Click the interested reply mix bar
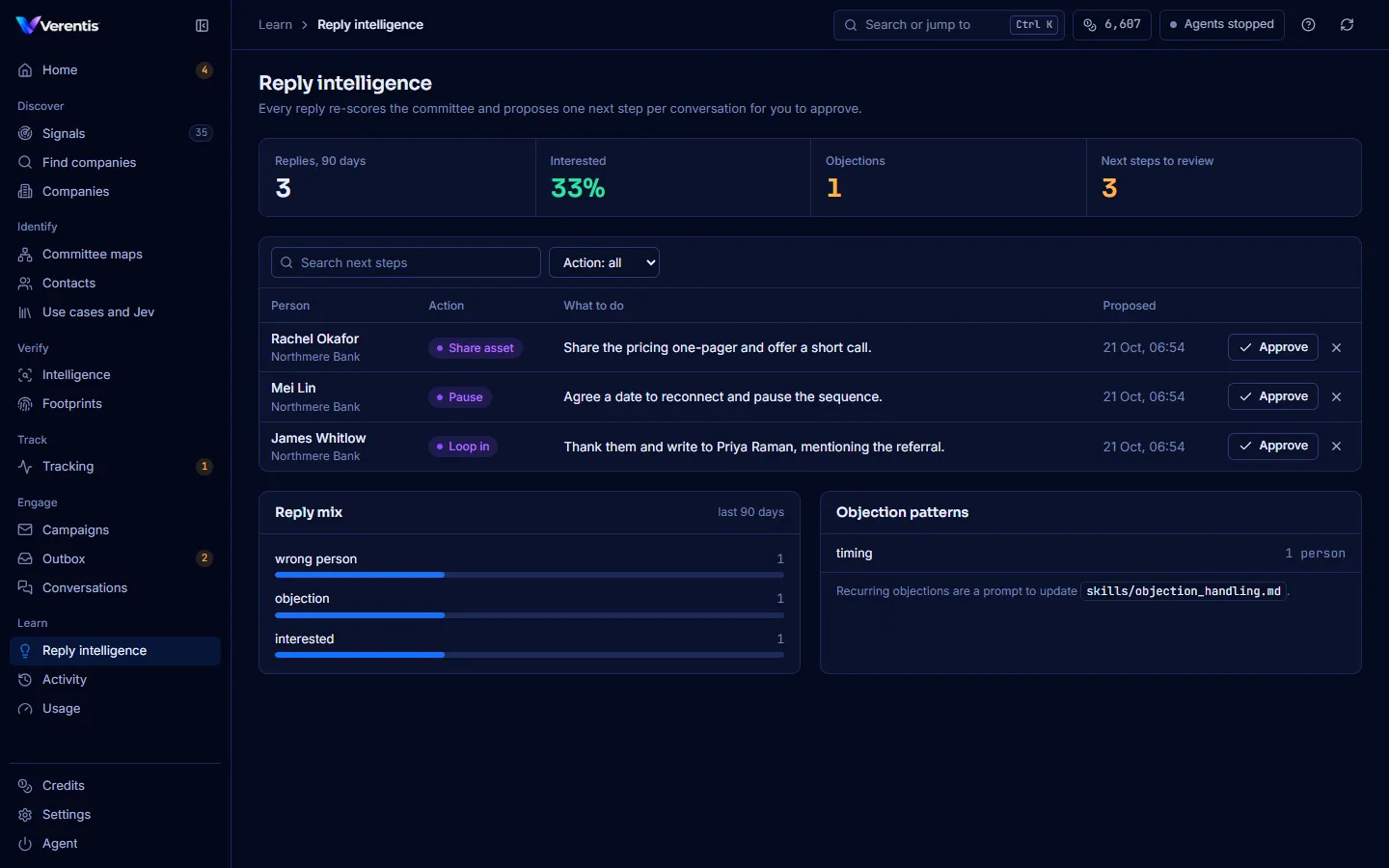1389x868 pixels. [530, 655]
